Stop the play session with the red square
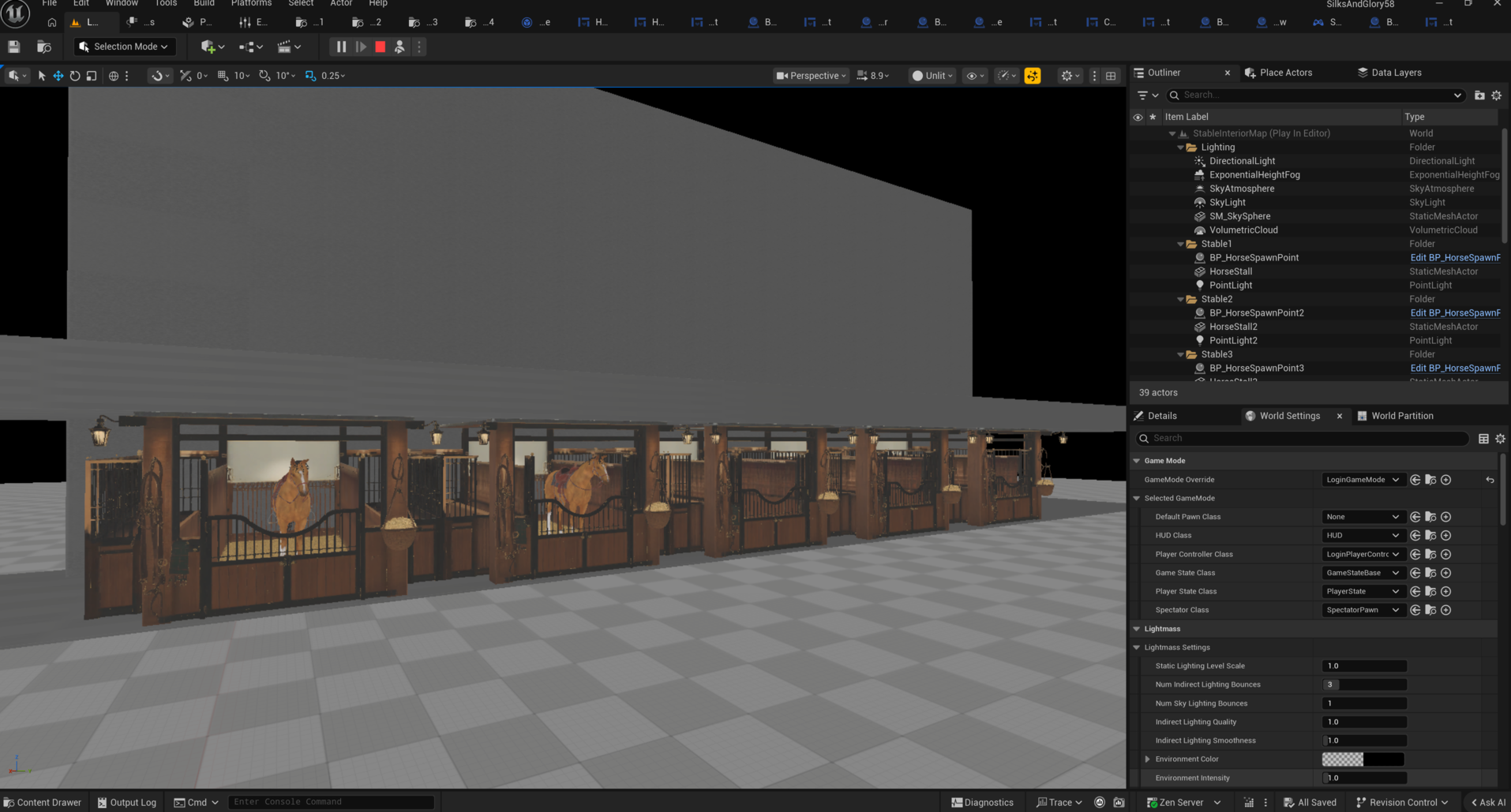 (380, 47)
